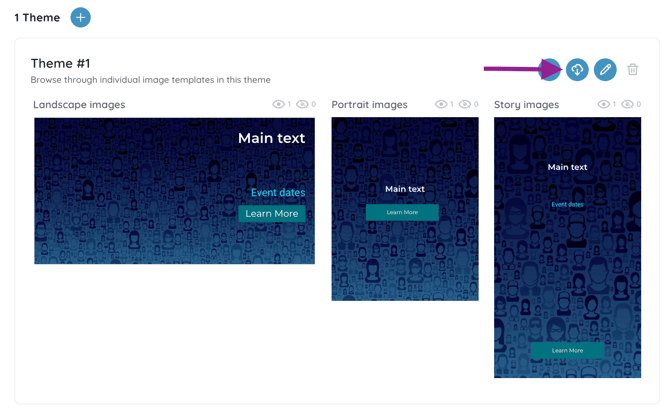Select Main text in the landscape image
This screenshot has width=670, height=418.
tap(271, 138)
